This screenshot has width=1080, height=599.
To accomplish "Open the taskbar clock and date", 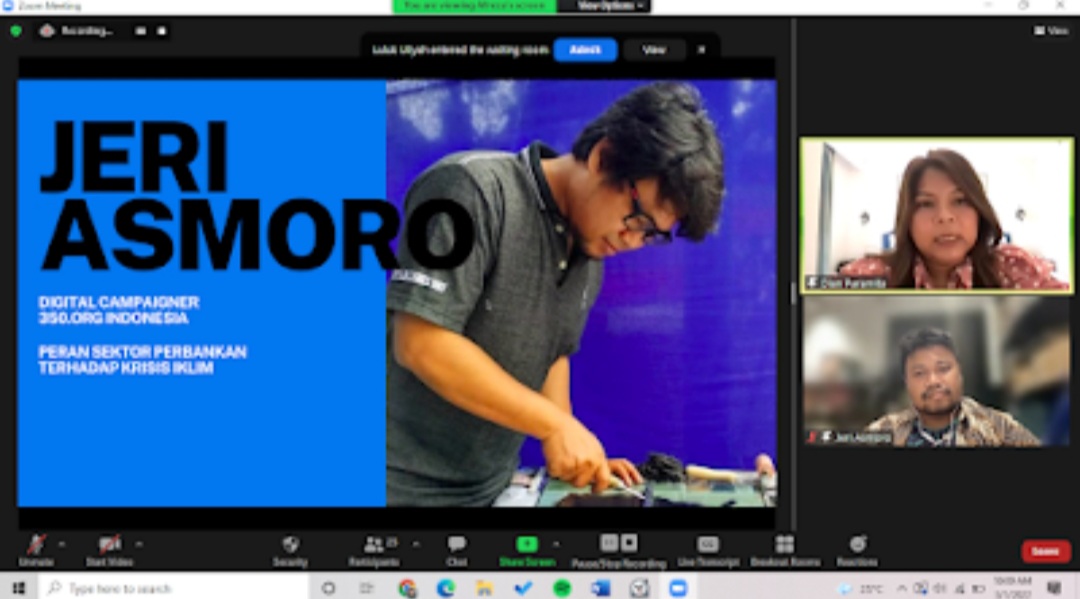I will (1012, 588).
